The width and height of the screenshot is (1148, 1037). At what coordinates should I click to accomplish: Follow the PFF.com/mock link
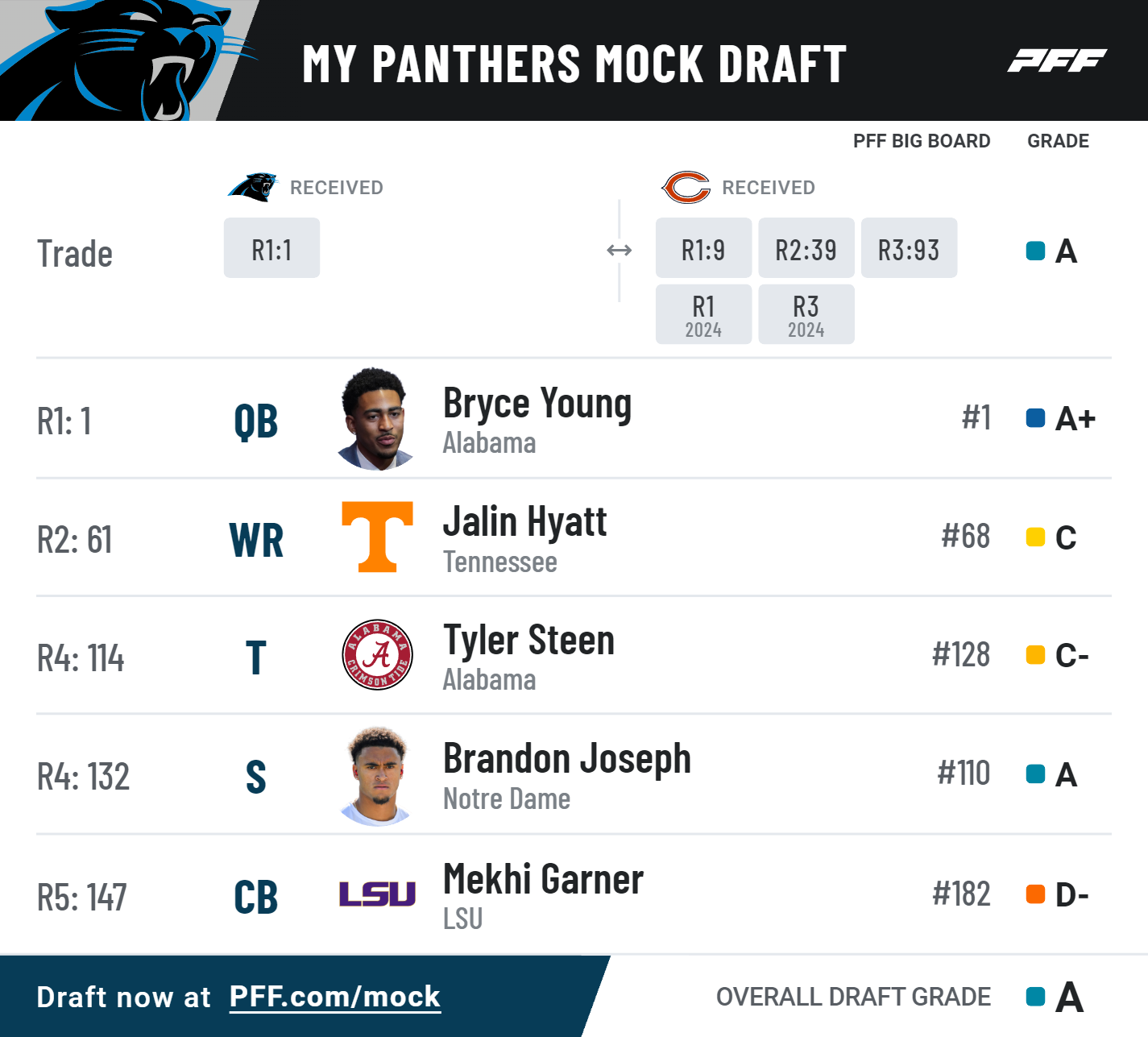click(x=335, y=998)
